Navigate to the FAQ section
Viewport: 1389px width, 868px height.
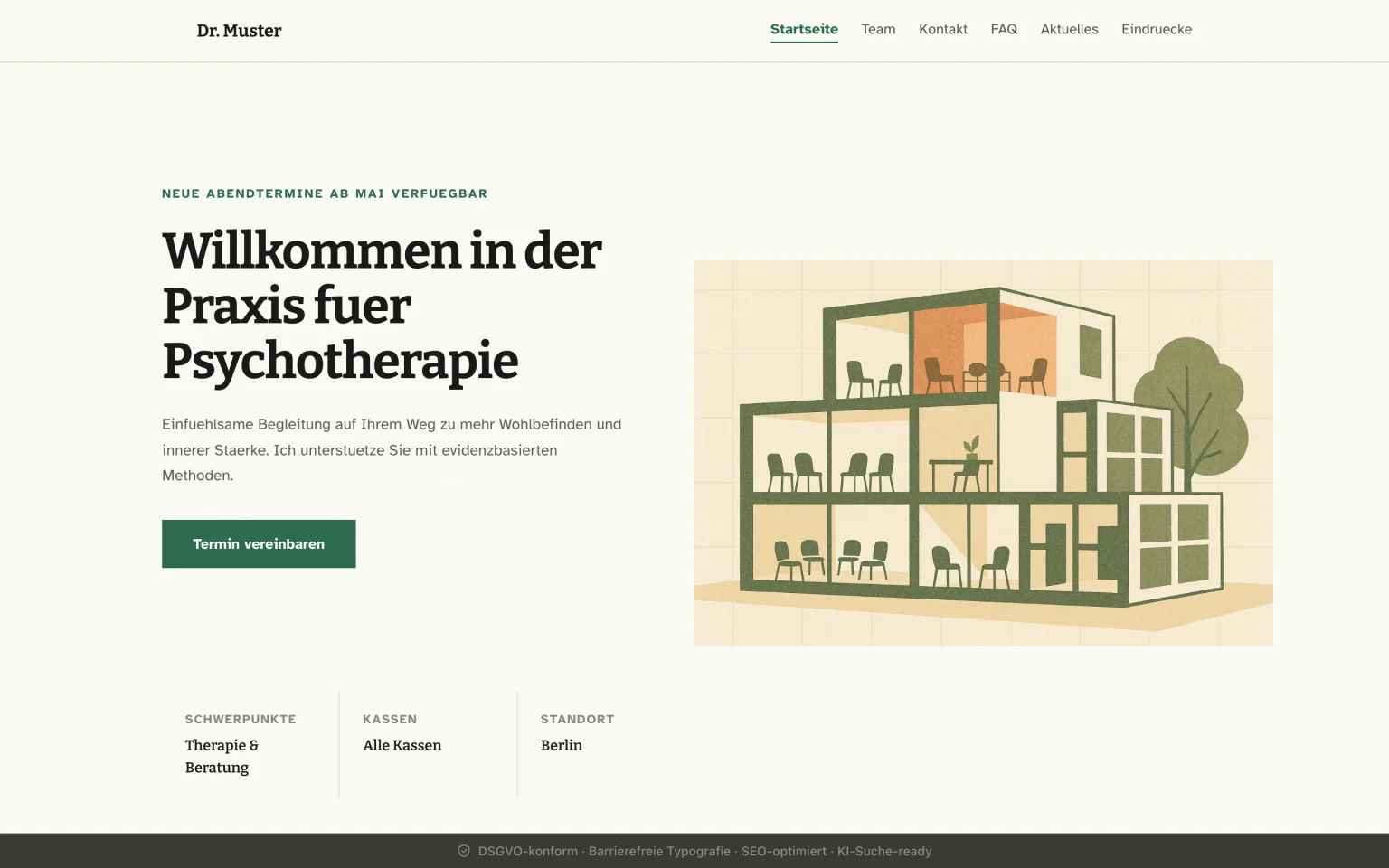point(1004,29)
